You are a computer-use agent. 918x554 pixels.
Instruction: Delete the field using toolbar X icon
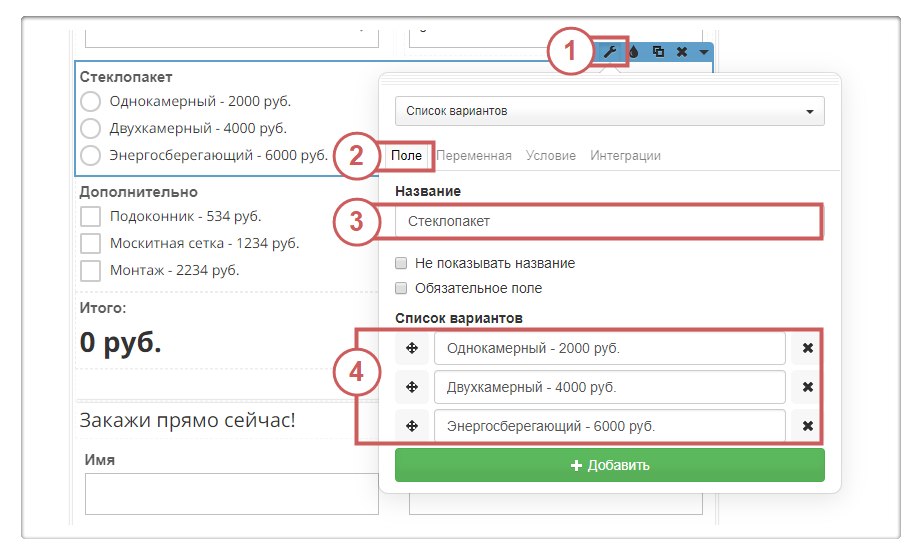[x=682, y=52]
